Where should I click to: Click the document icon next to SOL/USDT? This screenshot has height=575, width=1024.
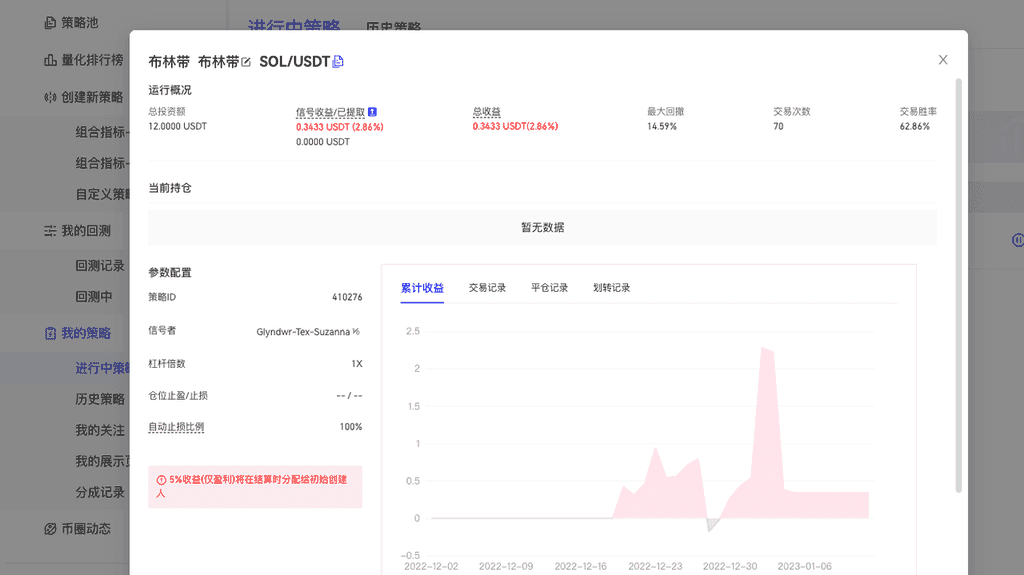click(338, 62)
